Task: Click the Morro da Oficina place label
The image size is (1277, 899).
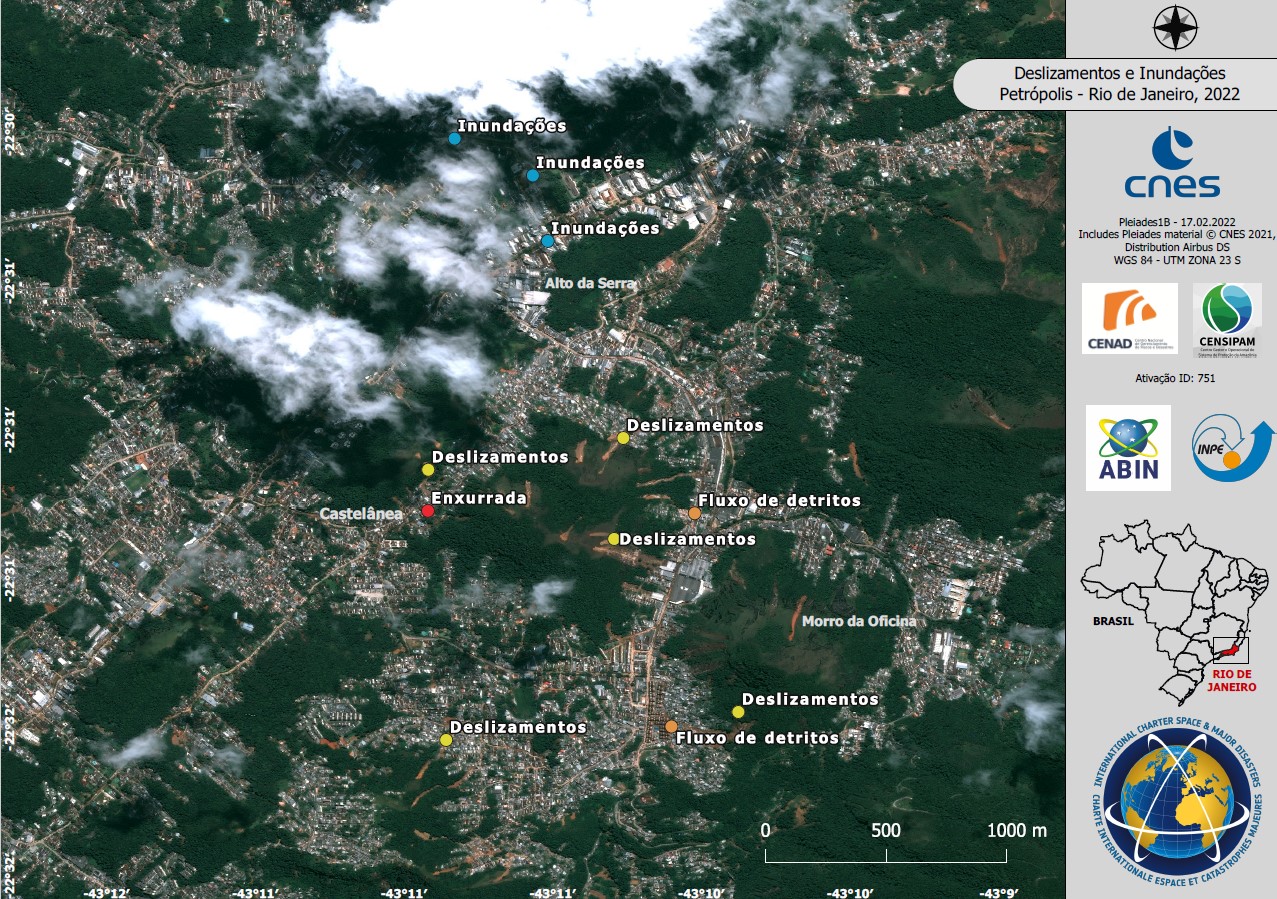Action: tap(858, 621)
